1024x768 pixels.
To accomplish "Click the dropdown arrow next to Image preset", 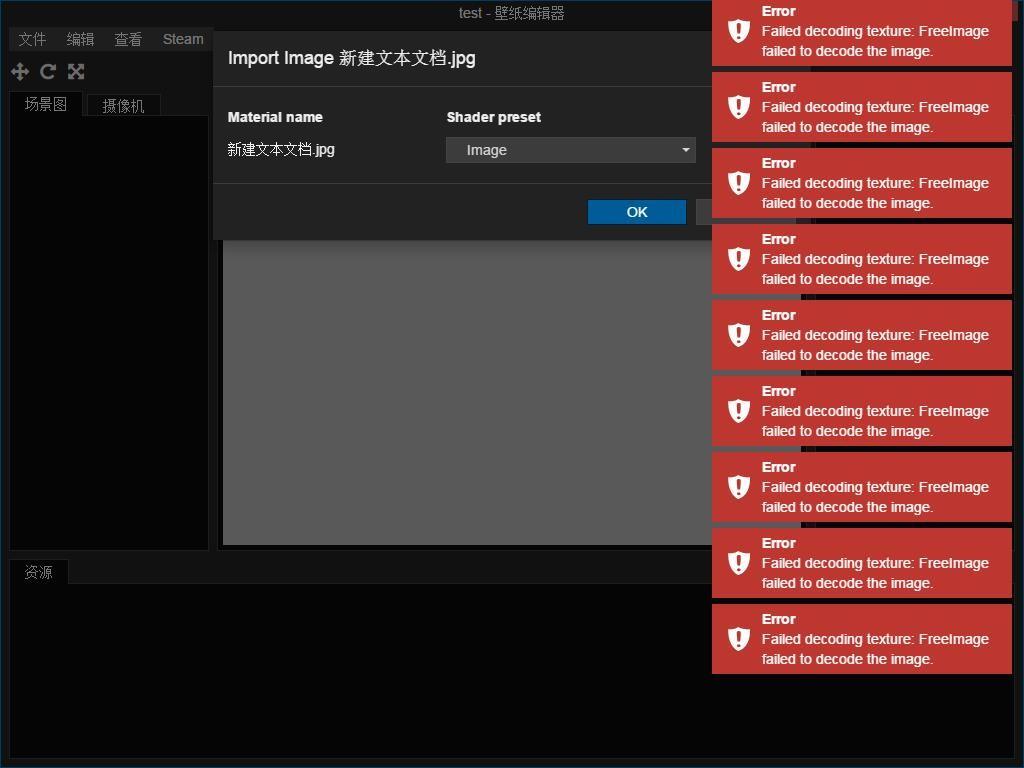I will pyautogui.click(x=685, y=149).
